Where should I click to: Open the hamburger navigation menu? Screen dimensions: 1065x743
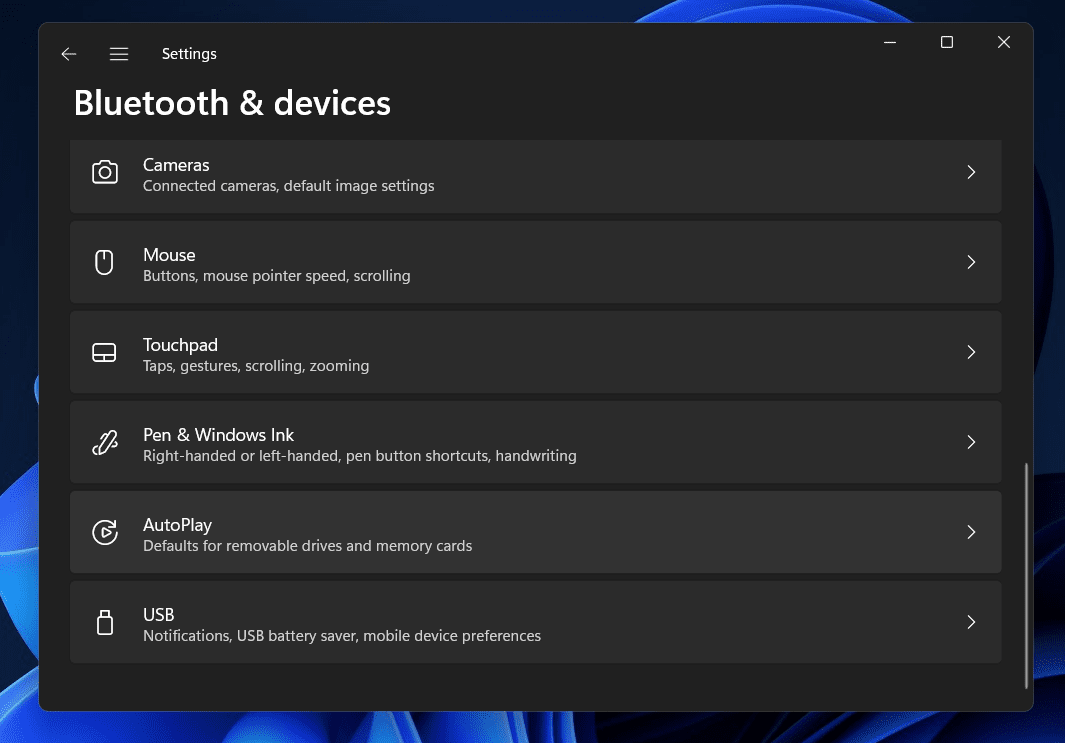[119, 54]
